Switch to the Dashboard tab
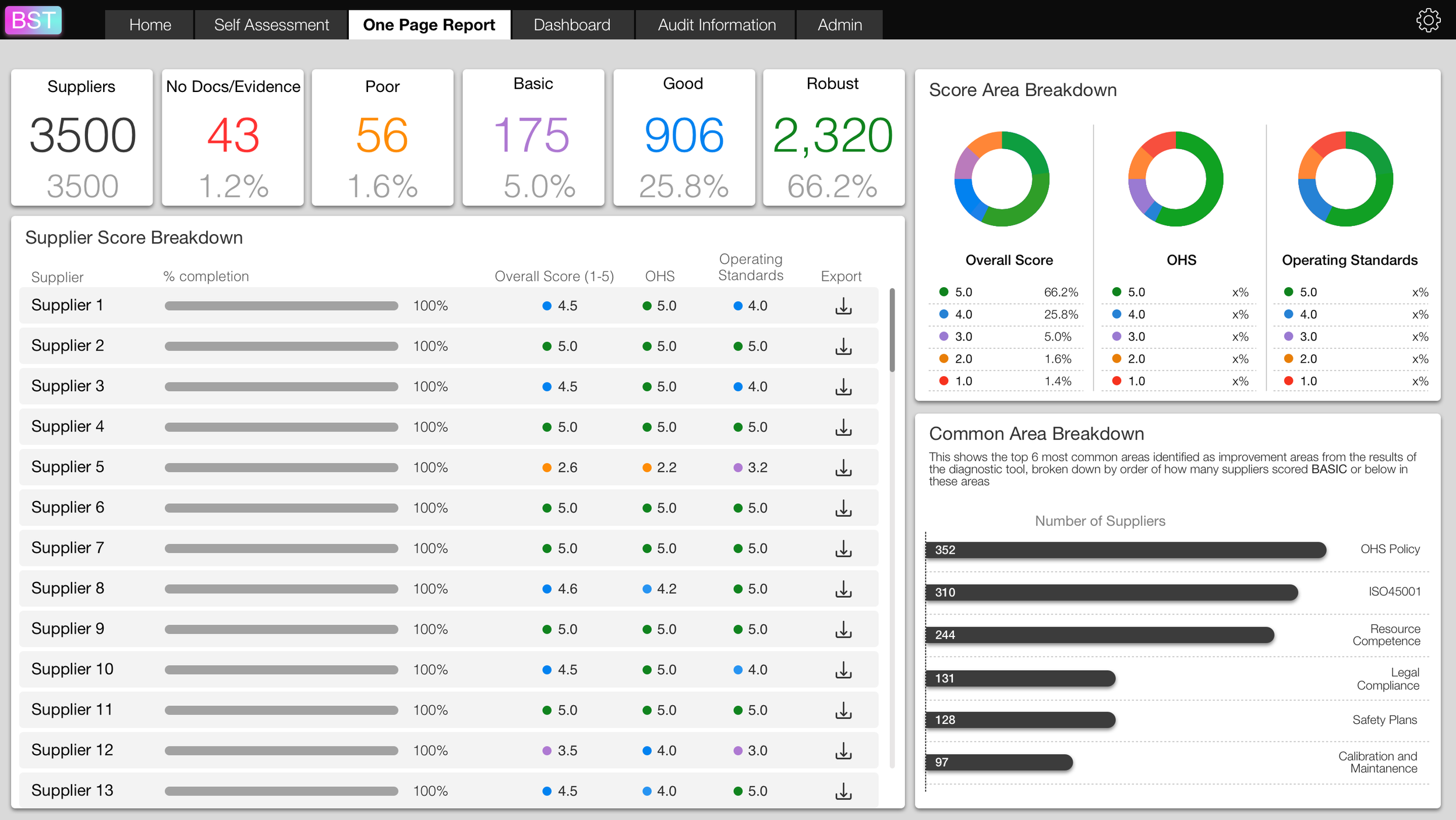1456x820 pixels. pyautogui.click(x=572, y=24)
